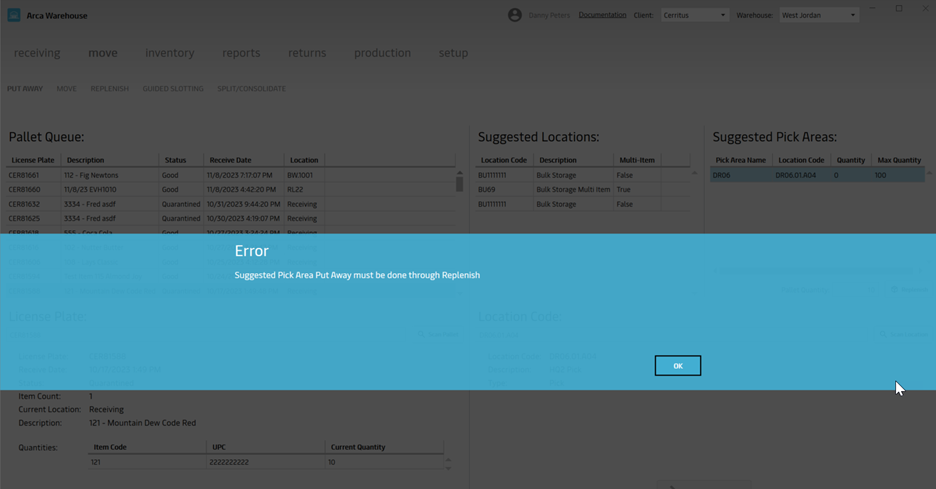Select the BU69 Bulk Storage Multi Item row
Image resolution: width=936 pixels, height=489 pixels.
click(x=580, y=189)
